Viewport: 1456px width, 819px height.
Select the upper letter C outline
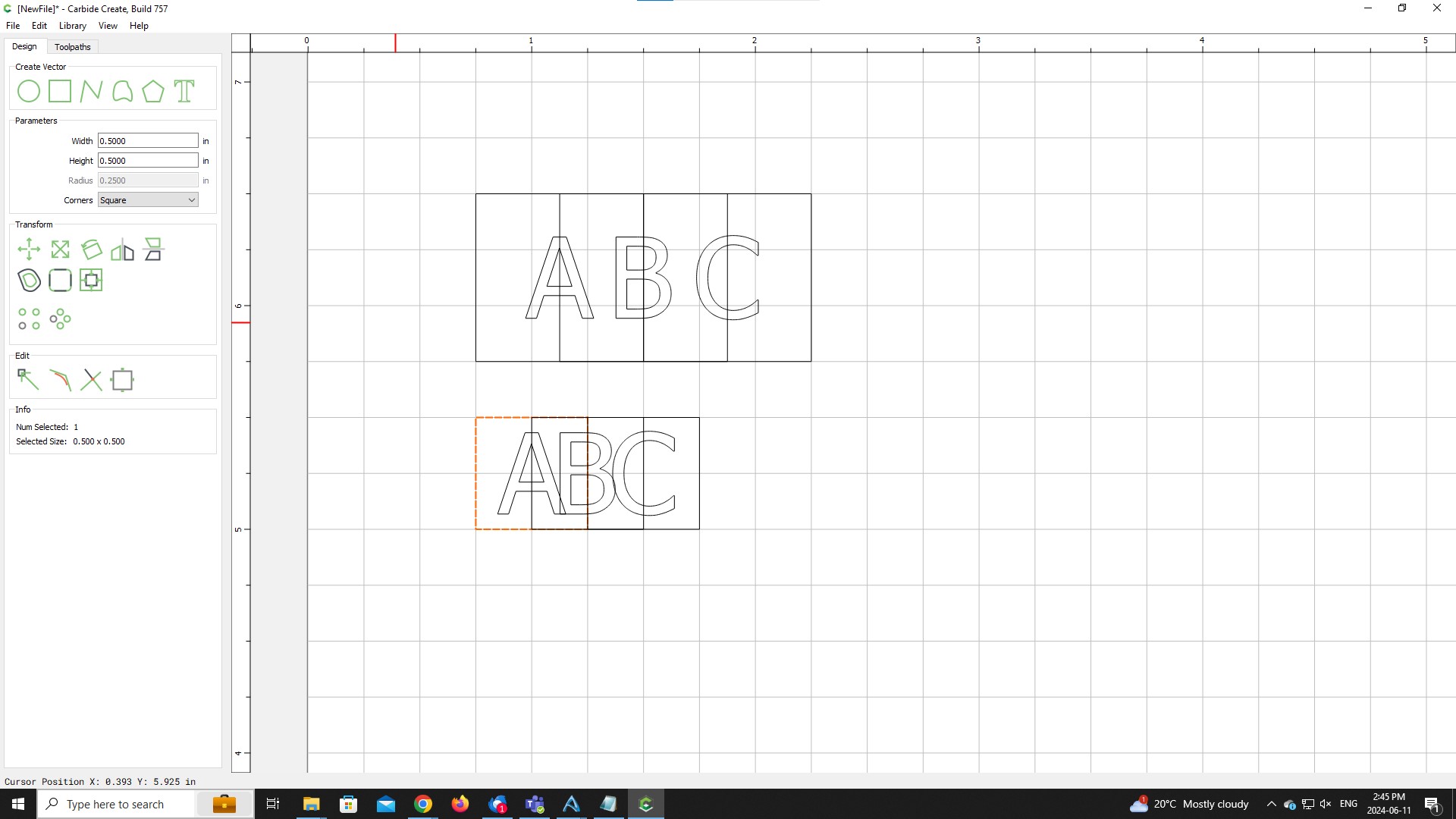coord(728,278)
